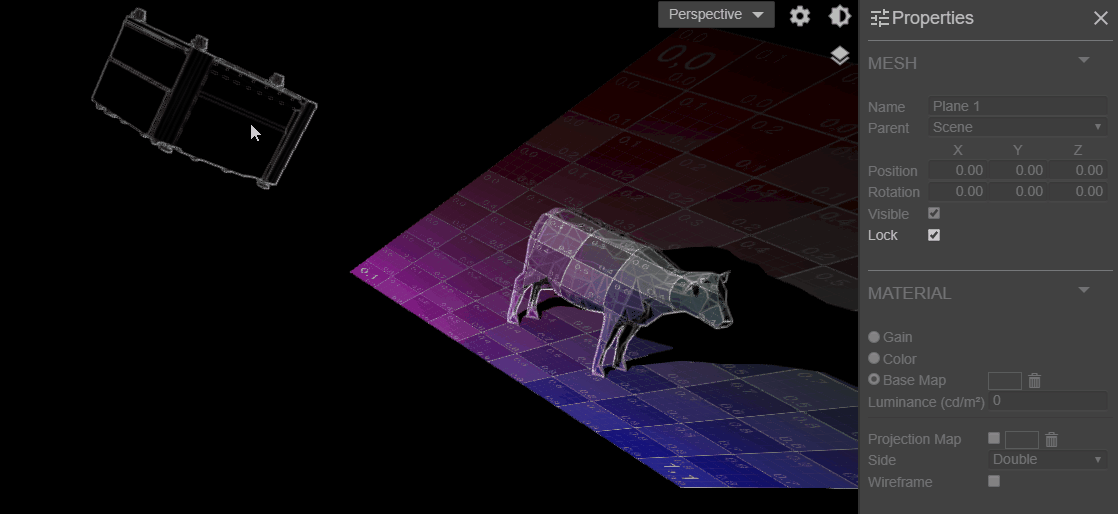Open the Side dropdown set to Double
The image size is (1118, 514).
[1046, 460]
